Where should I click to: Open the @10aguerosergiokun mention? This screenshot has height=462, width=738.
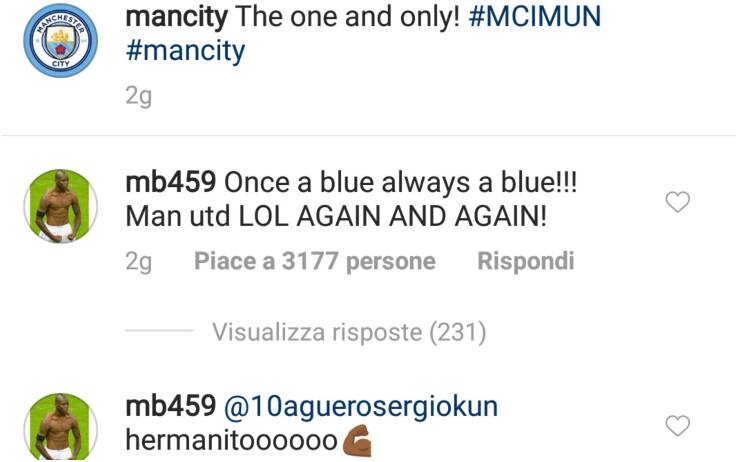tap(361, 407)
